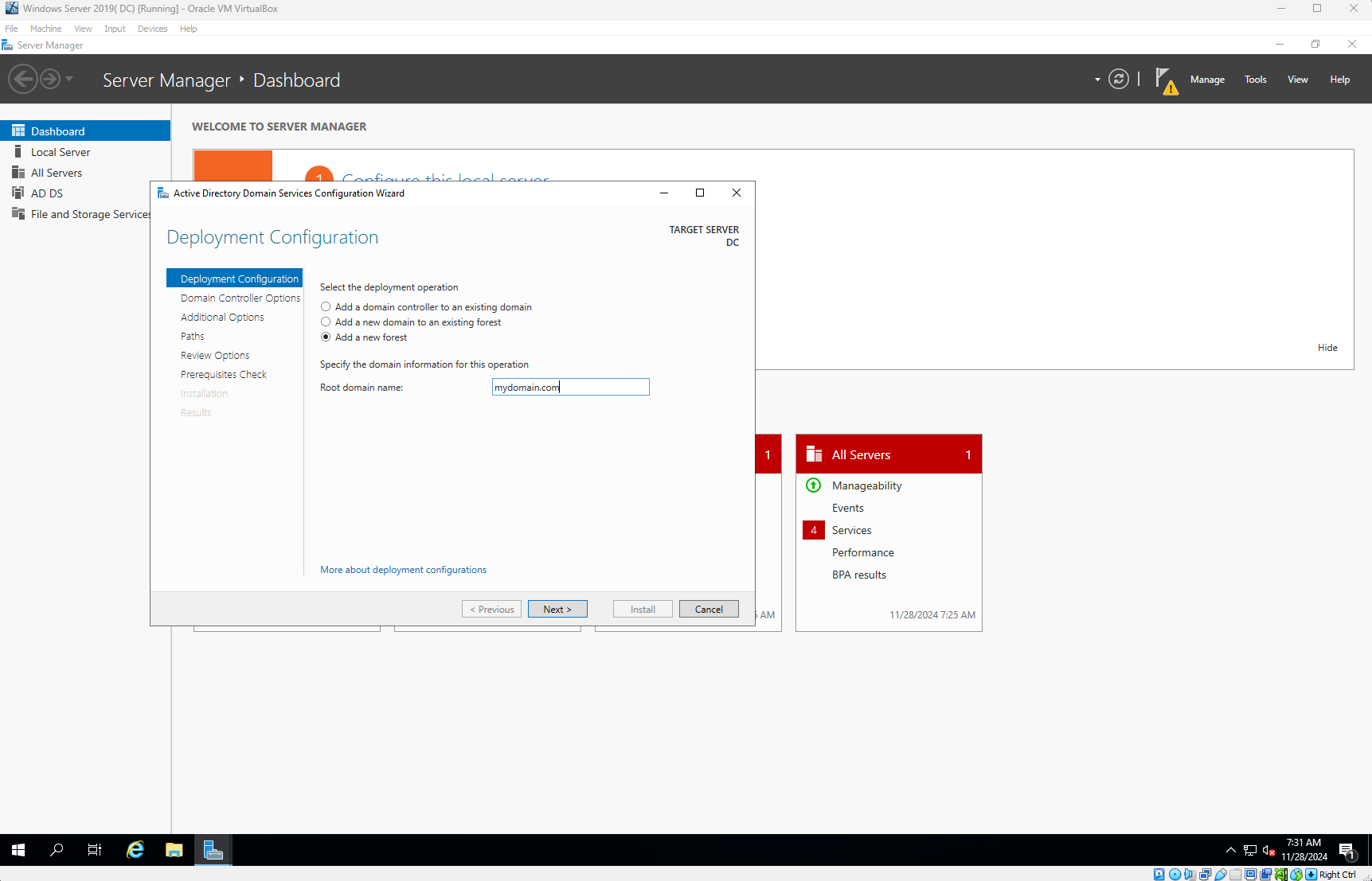This screenshot has width=1372, height=881.
Task: Open BPA results in the All Servers tile
Action: point(859,575)
